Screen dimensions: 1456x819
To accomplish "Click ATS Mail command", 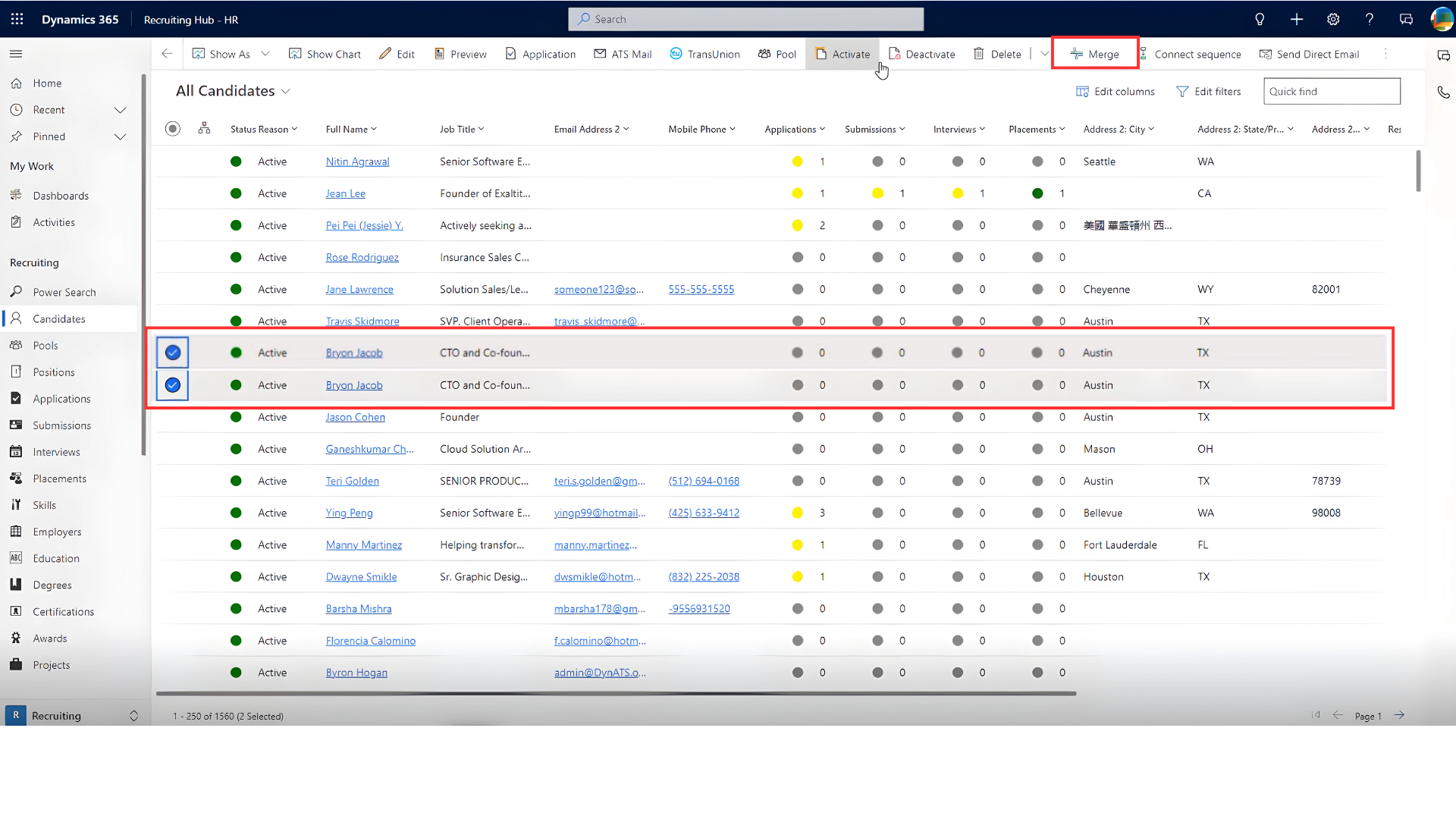I will [623, 54].
